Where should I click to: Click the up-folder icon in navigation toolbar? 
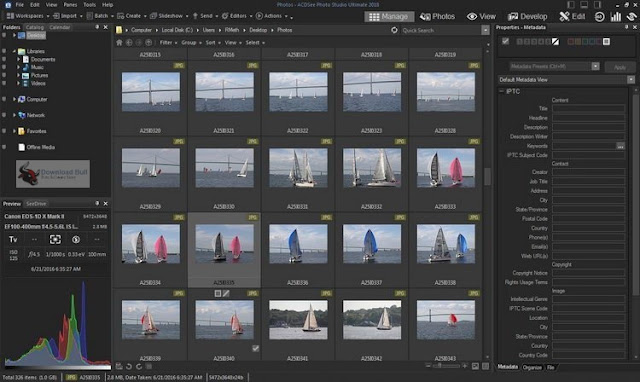click(x=149, y=42)
